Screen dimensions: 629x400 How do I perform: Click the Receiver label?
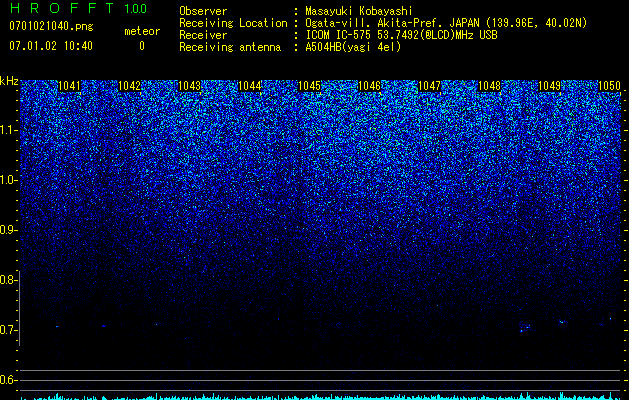(x=203, y=35)
